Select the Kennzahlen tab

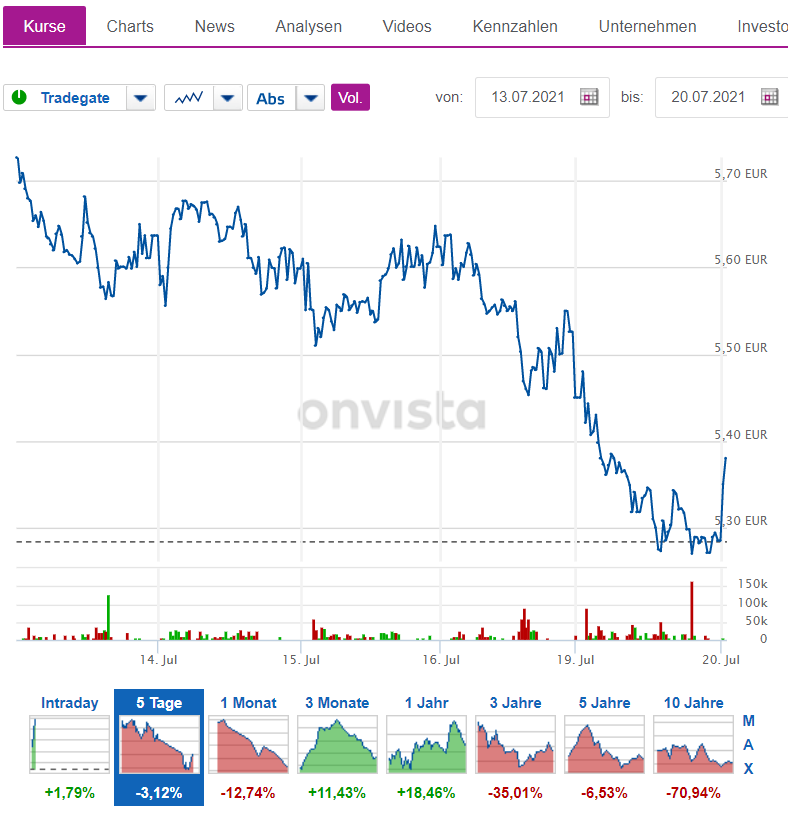tap(515, 26)
